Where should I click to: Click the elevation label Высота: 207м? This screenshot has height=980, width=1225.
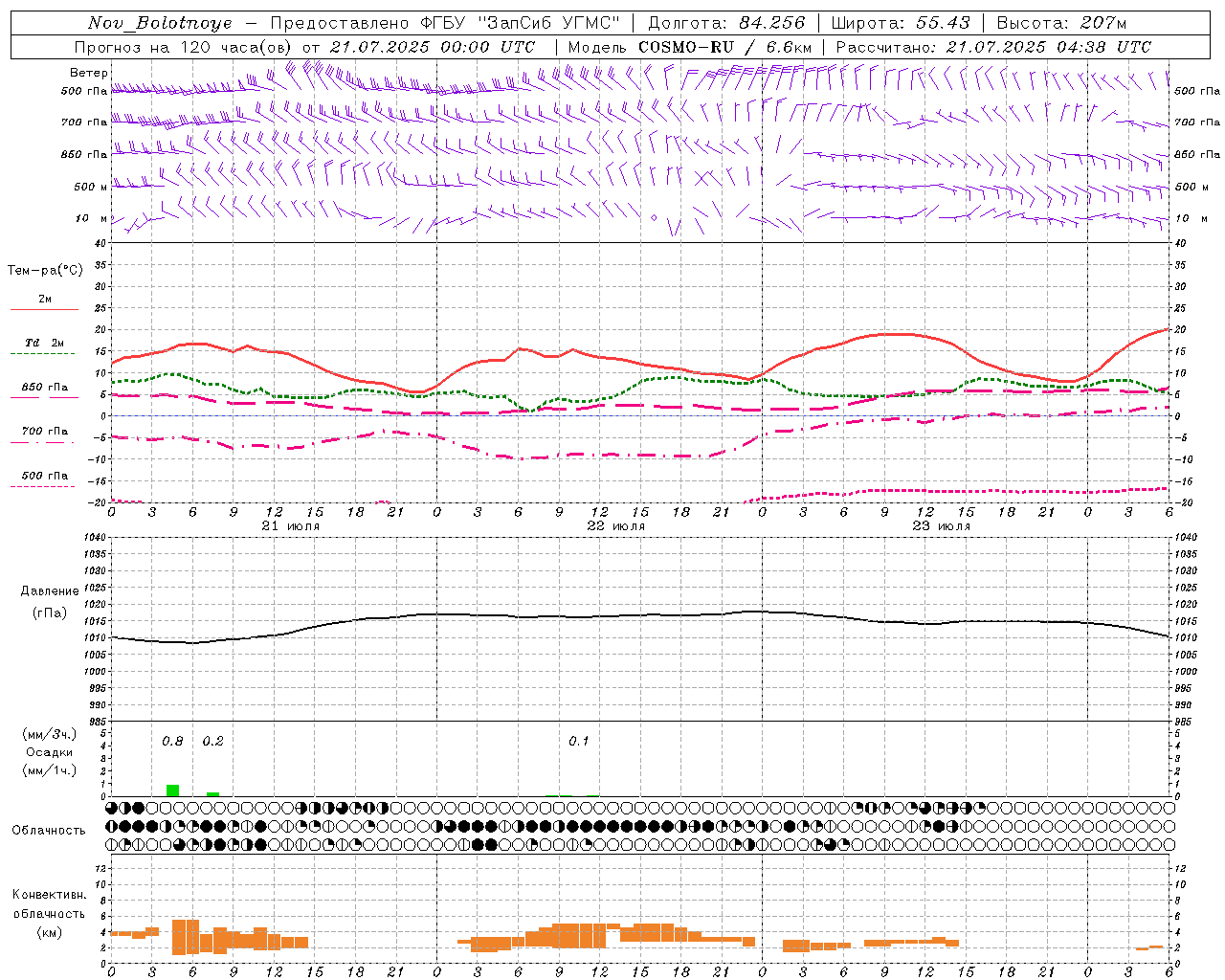[1061, 23]
